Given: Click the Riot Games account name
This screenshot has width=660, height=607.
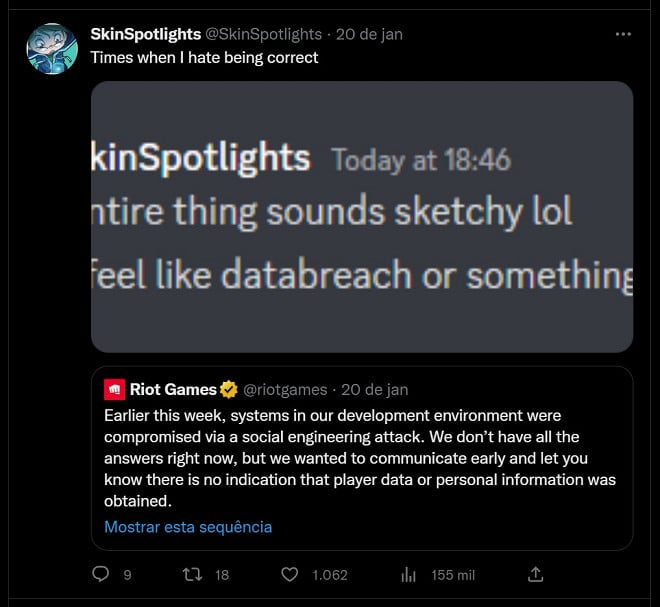Looking at the screenshot, I should pyautogui.click(x=173, y=389).
